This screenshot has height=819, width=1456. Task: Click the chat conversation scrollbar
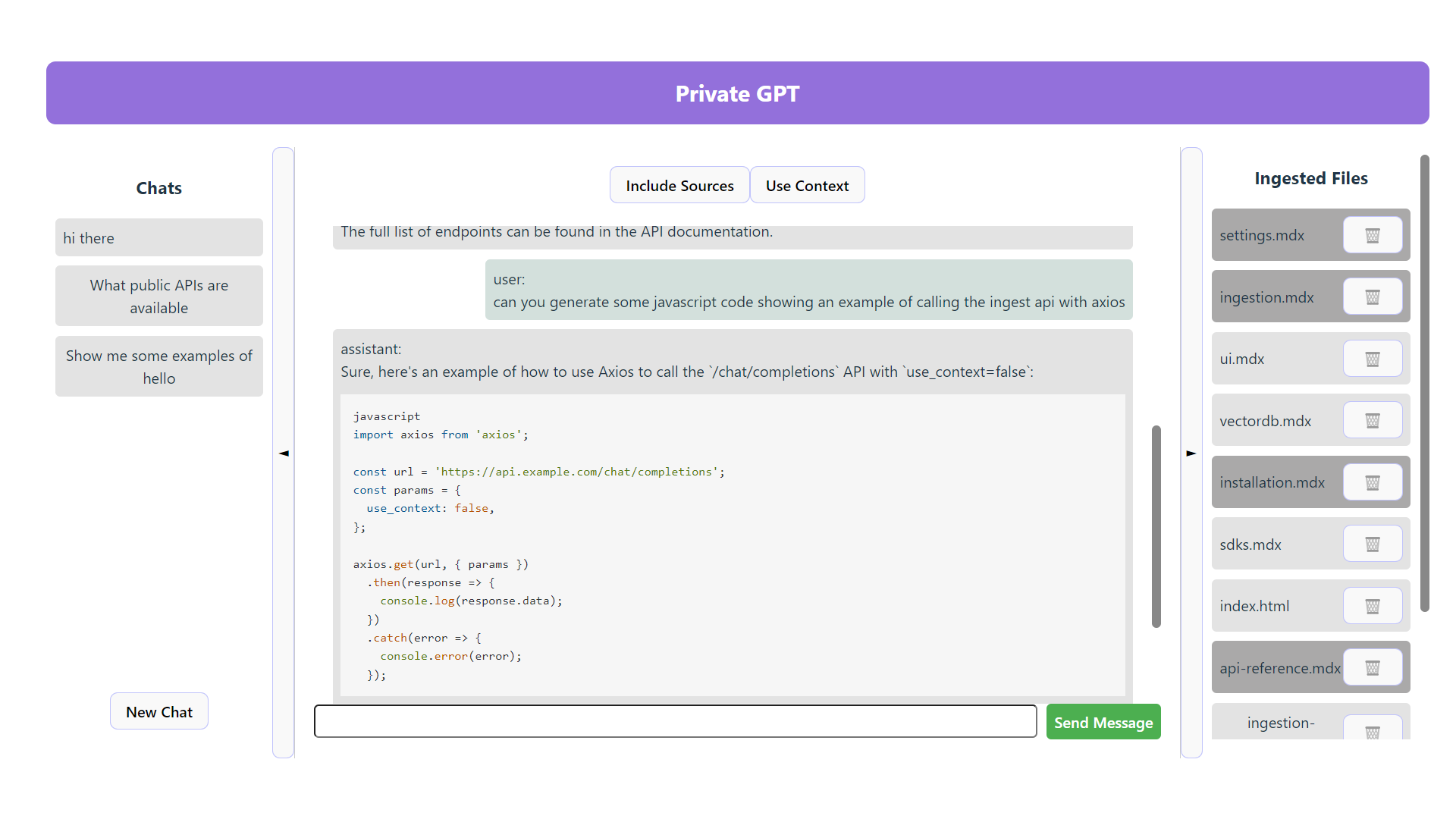(1156, 526)
